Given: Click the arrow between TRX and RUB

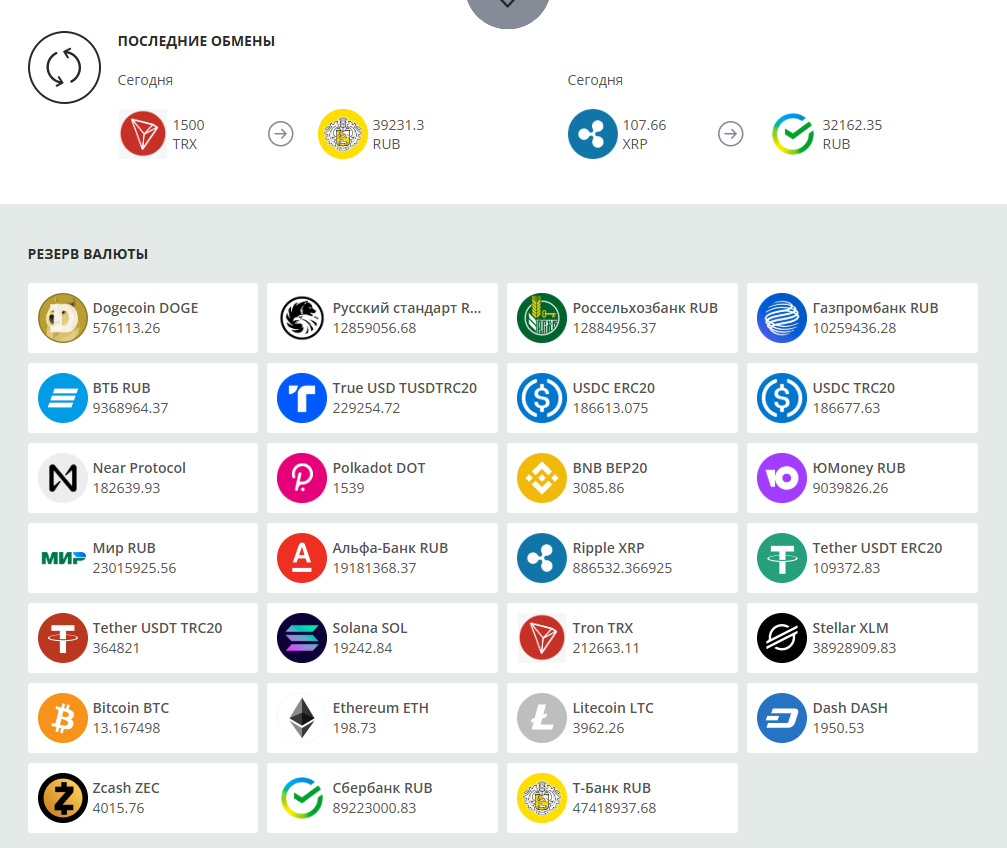Looking at the screenshot, I should (281, 134).
